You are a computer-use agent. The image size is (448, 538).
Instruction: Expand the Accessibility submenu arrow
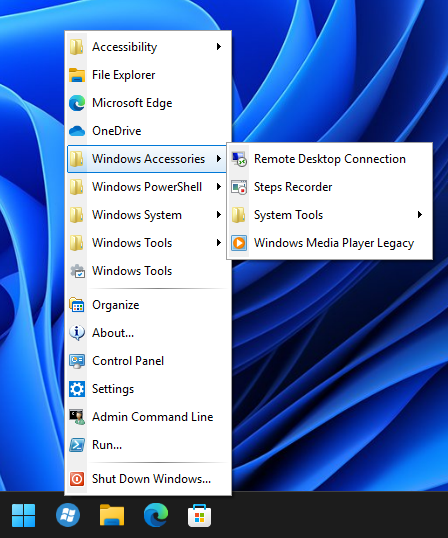pyautogui.click(x=219, y=47)
